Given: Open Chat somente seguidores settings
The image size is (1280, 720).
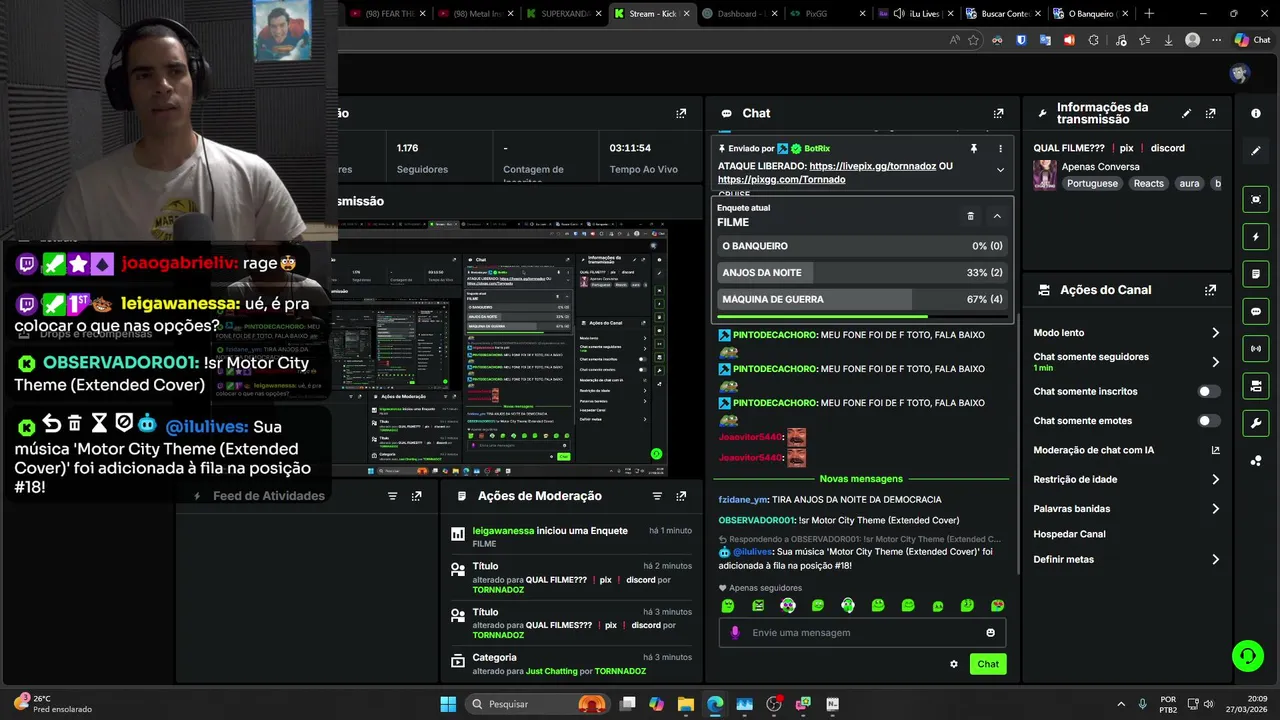Looking at the screenshot, I should pyautogui.click(x=1126, y=361).
